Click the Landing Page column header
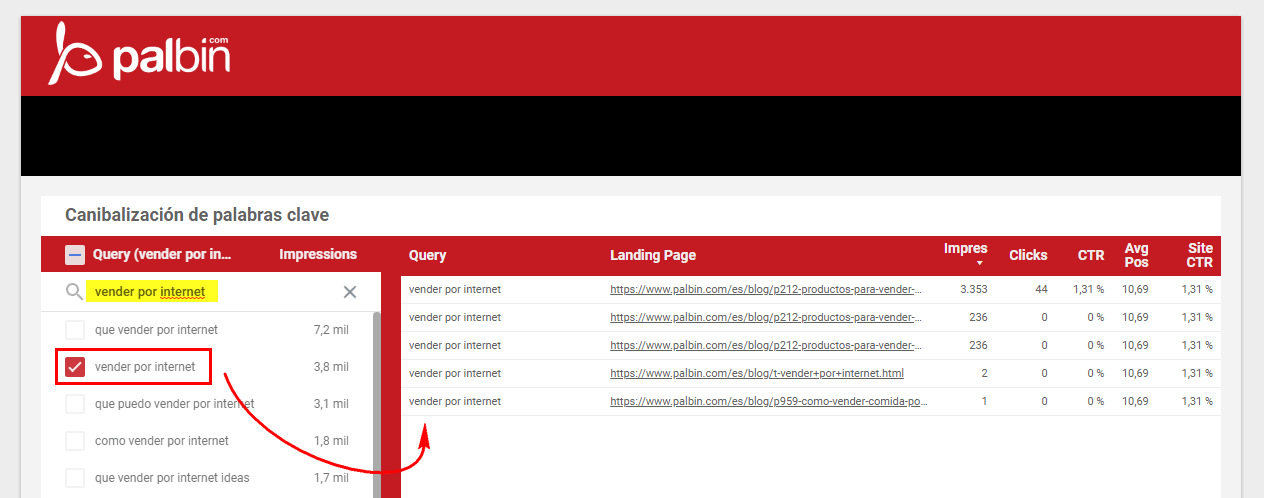 653,255
